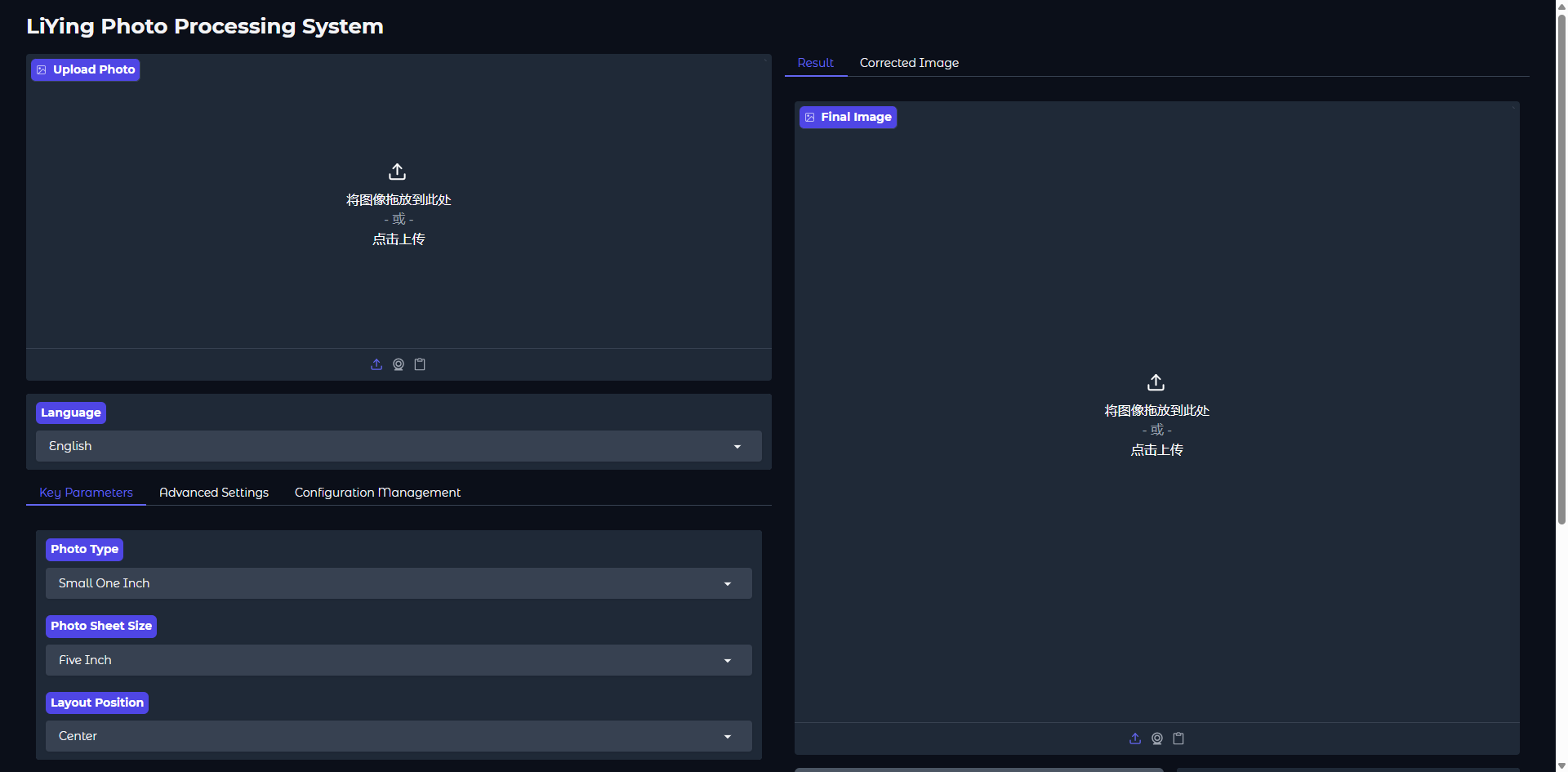Open the Corrected Image tab
This screenshot has width=1568, height=772.
click(909, 63)
